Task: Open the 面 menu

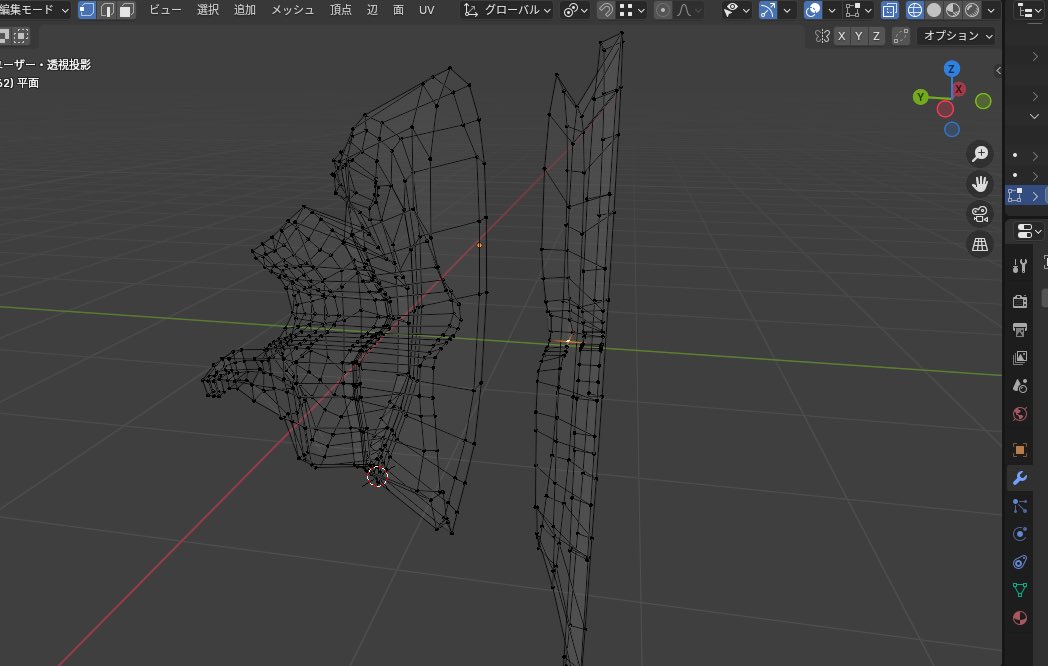Action: point(398,10)
